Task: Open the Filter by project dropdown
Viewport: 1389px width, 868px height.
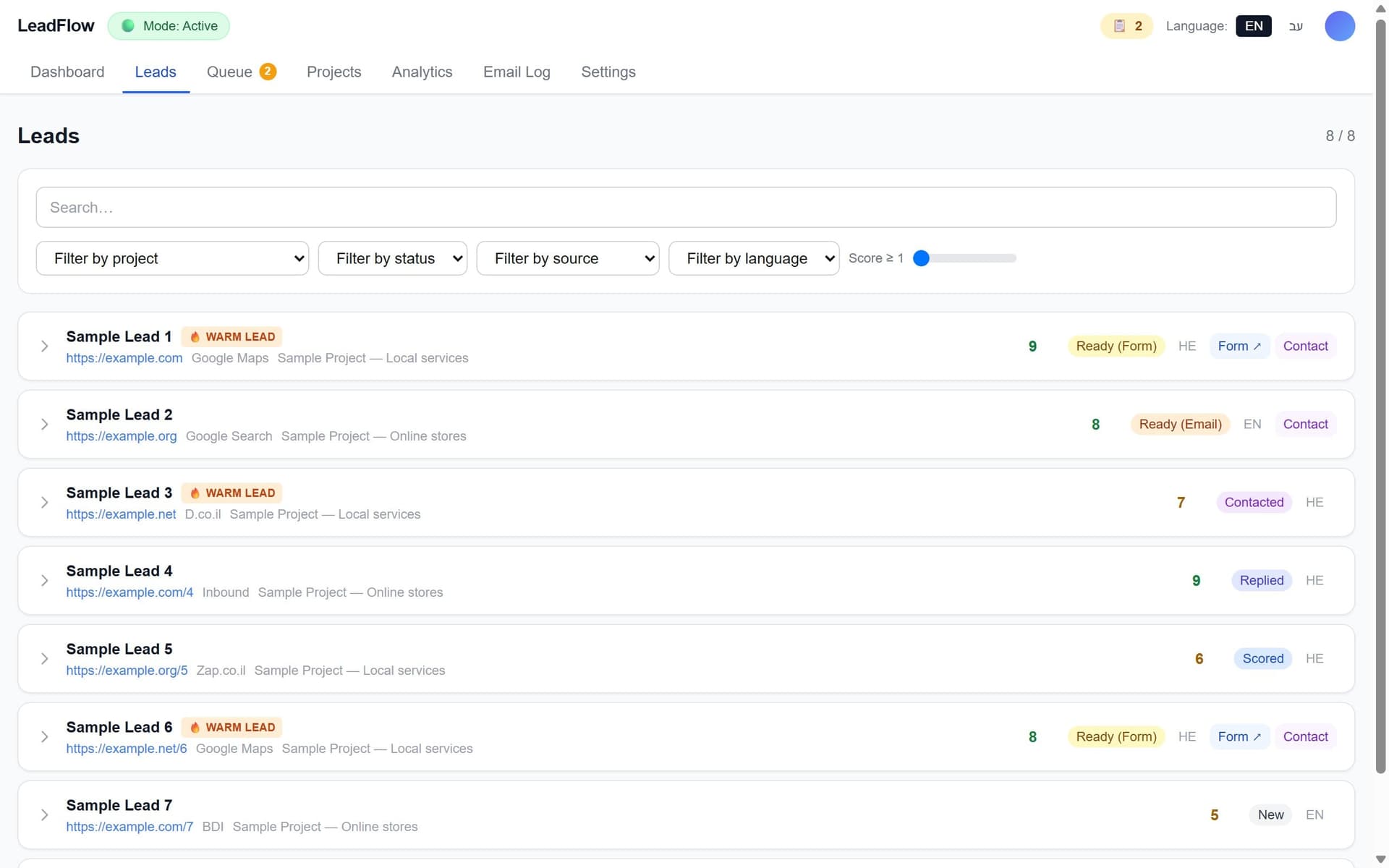Action: click(x=172, y=258)
